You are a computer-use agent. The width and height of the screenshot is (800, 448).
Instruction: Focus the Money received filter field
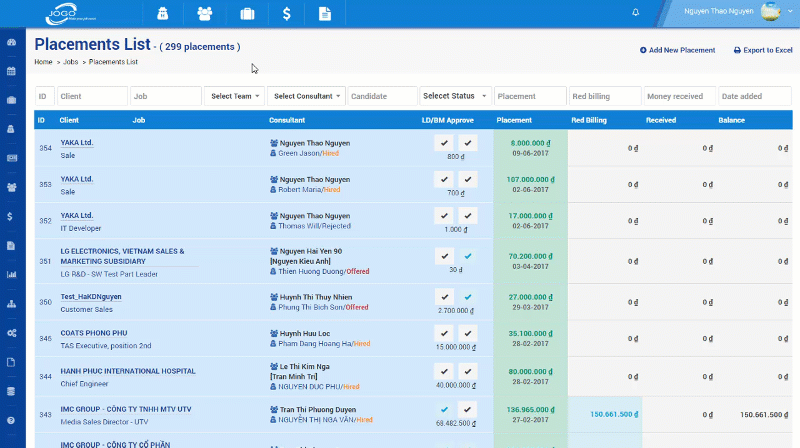coord(680,96)
